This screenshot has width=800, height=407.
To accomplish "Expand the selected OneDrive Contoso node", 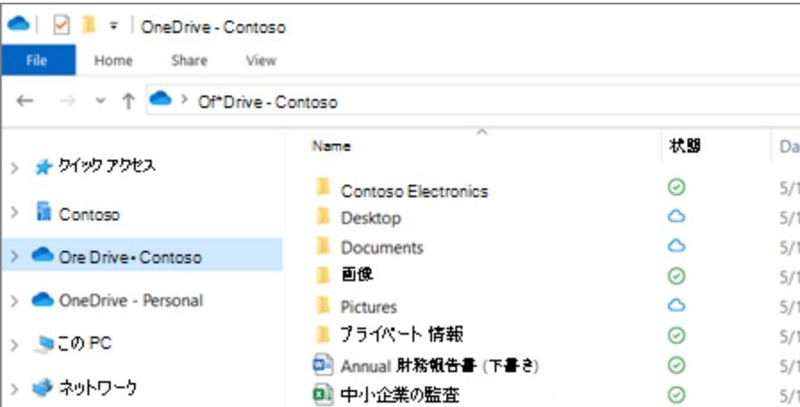I will point(15,256).
